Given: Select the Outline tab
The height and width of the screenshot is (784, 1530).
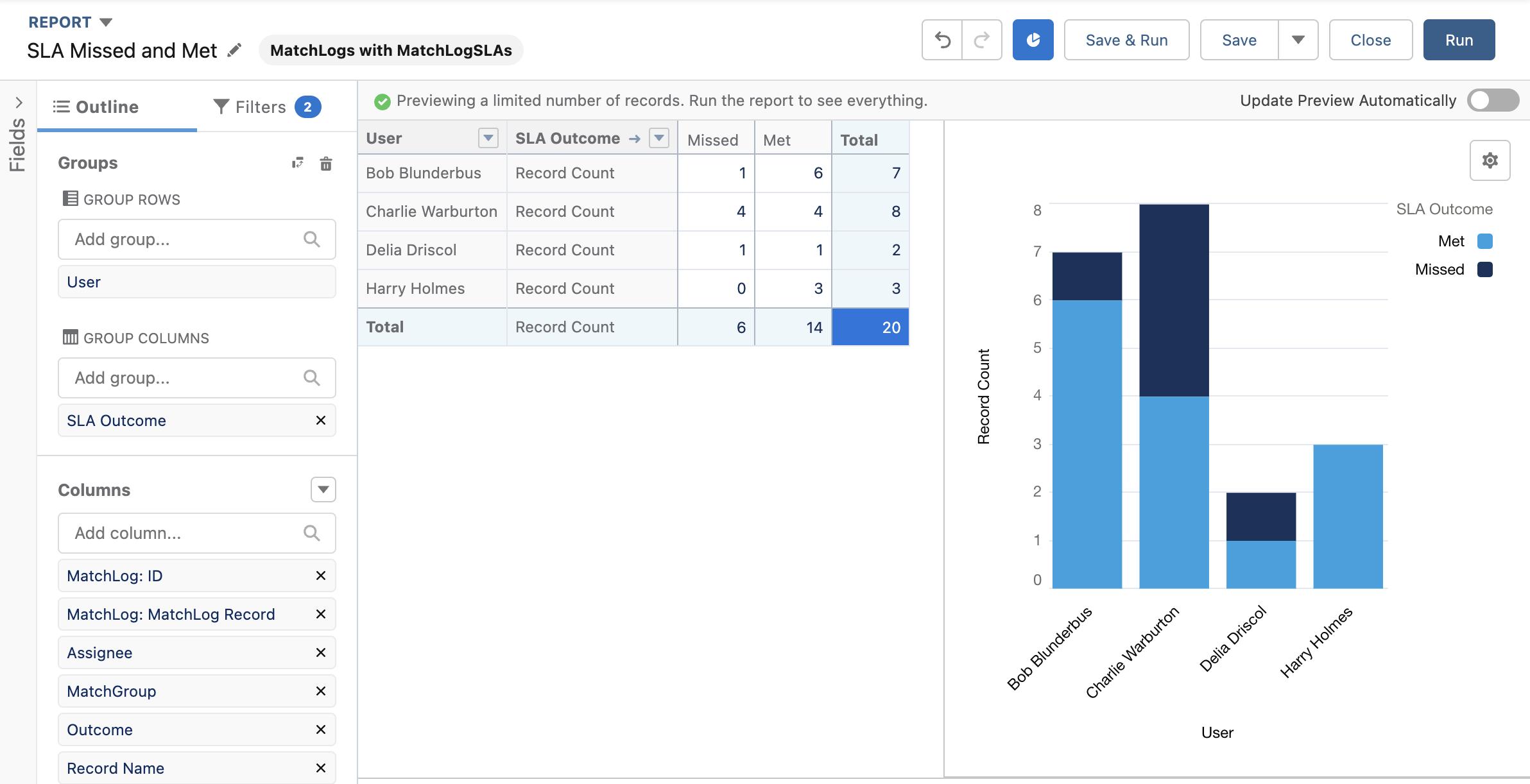Looking at the screenshot, I should point(96,107).
